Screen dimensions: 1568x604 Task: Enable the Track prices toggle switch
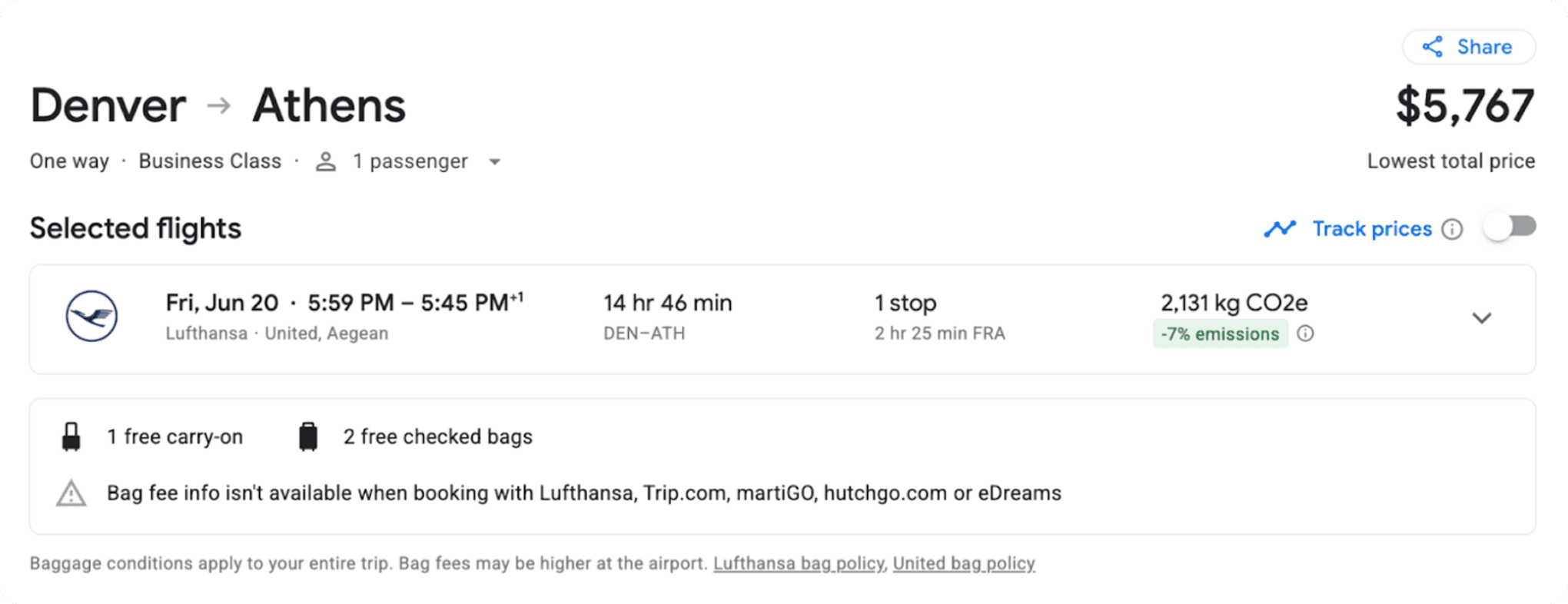(1510, 227)
